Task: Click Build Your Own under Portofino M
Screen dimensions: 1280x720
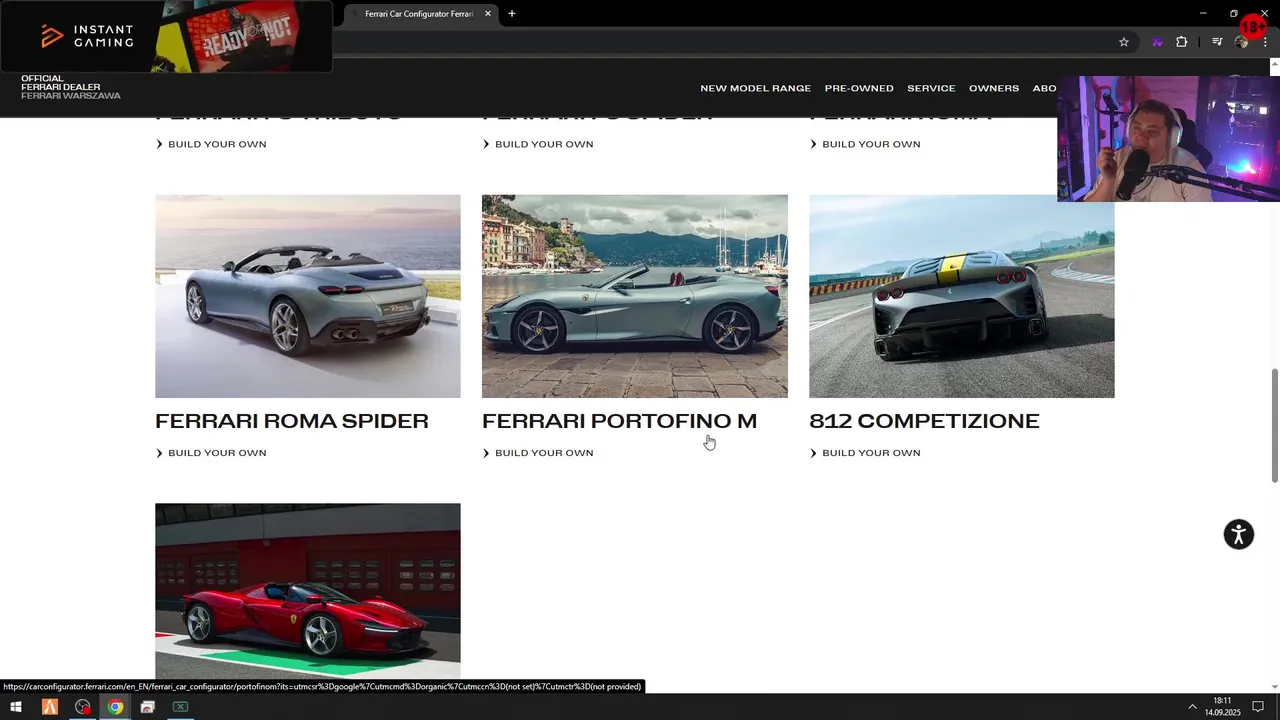Action: 538,453
